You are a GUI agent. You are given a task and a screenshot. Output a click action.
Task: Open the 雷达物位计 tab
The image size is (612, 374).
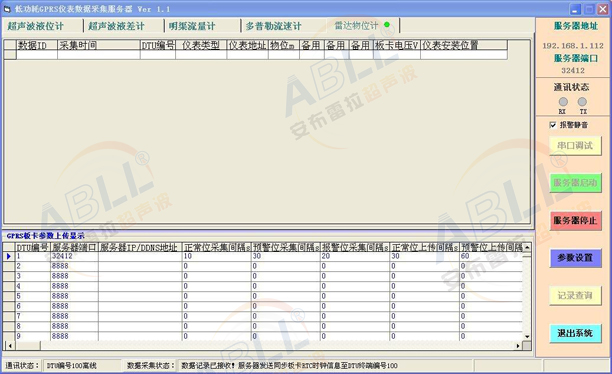[x=356, y=25]
